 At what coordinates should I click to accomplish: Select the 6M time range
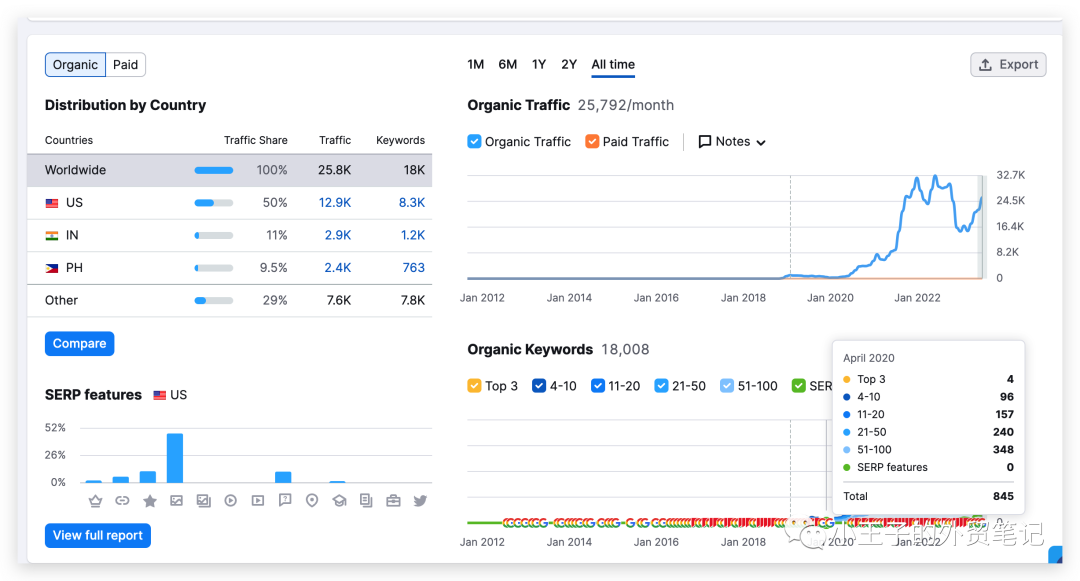coord(508,65)
